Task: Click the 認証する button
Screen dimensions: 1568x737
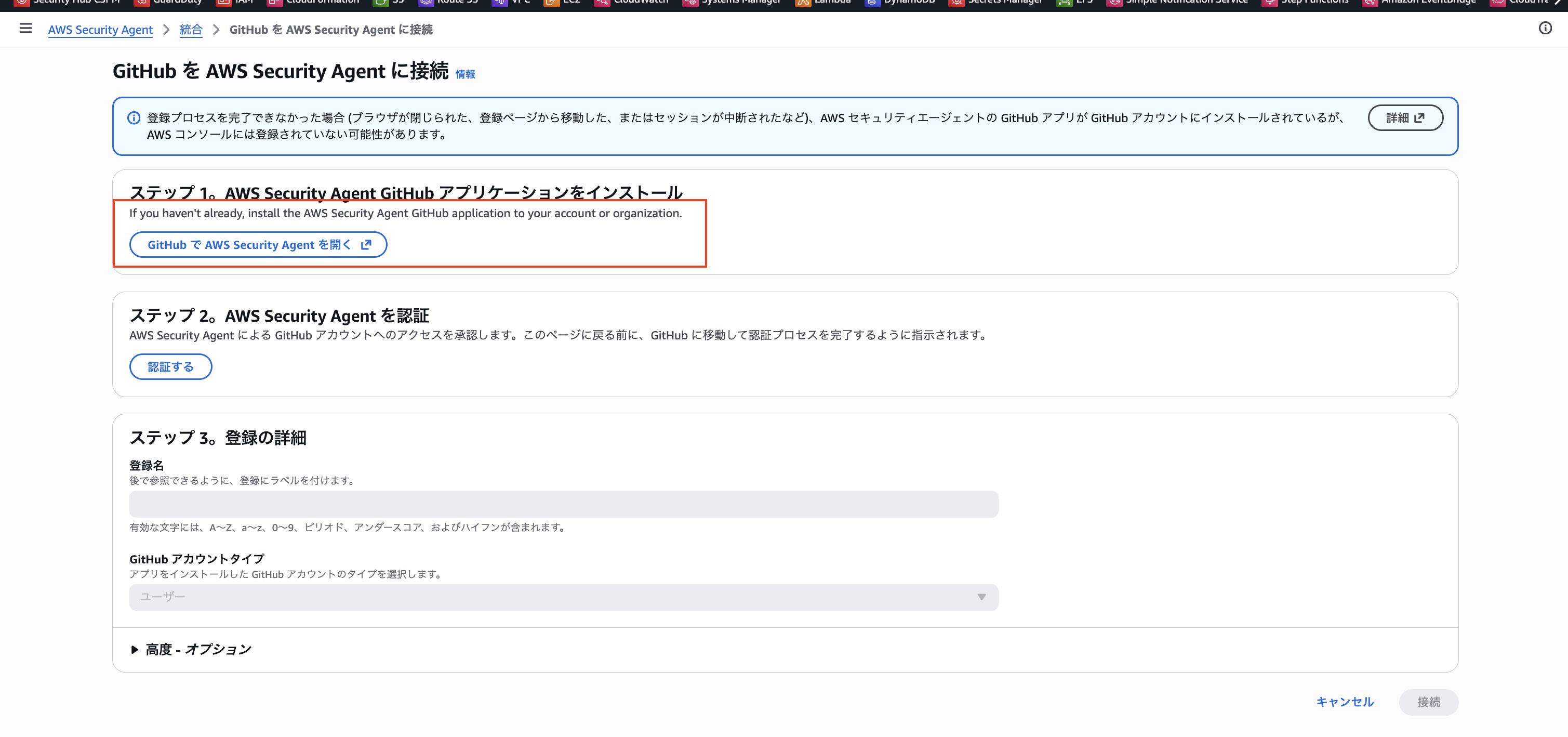Action: click(170, 366)
